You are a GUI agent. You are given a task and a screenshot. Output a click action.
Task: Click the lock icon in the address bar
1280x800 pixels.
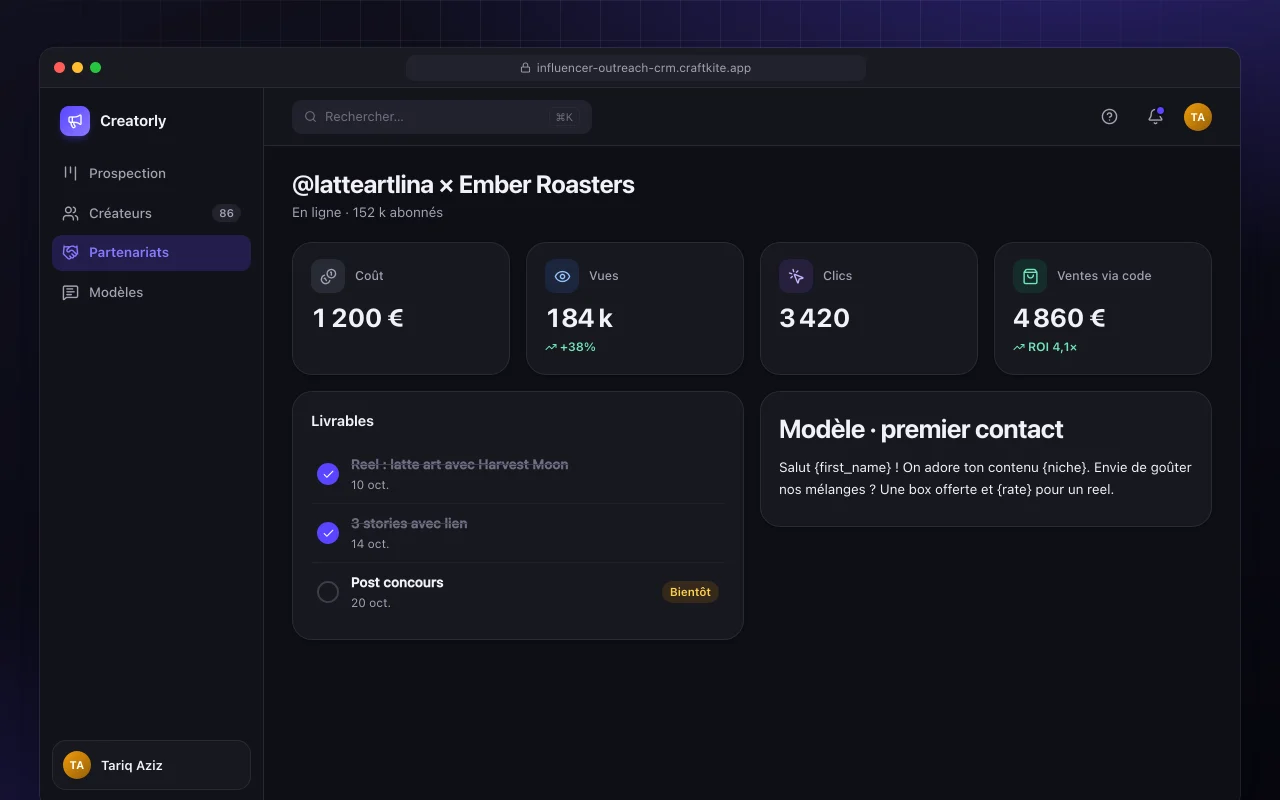coord(526,68)
